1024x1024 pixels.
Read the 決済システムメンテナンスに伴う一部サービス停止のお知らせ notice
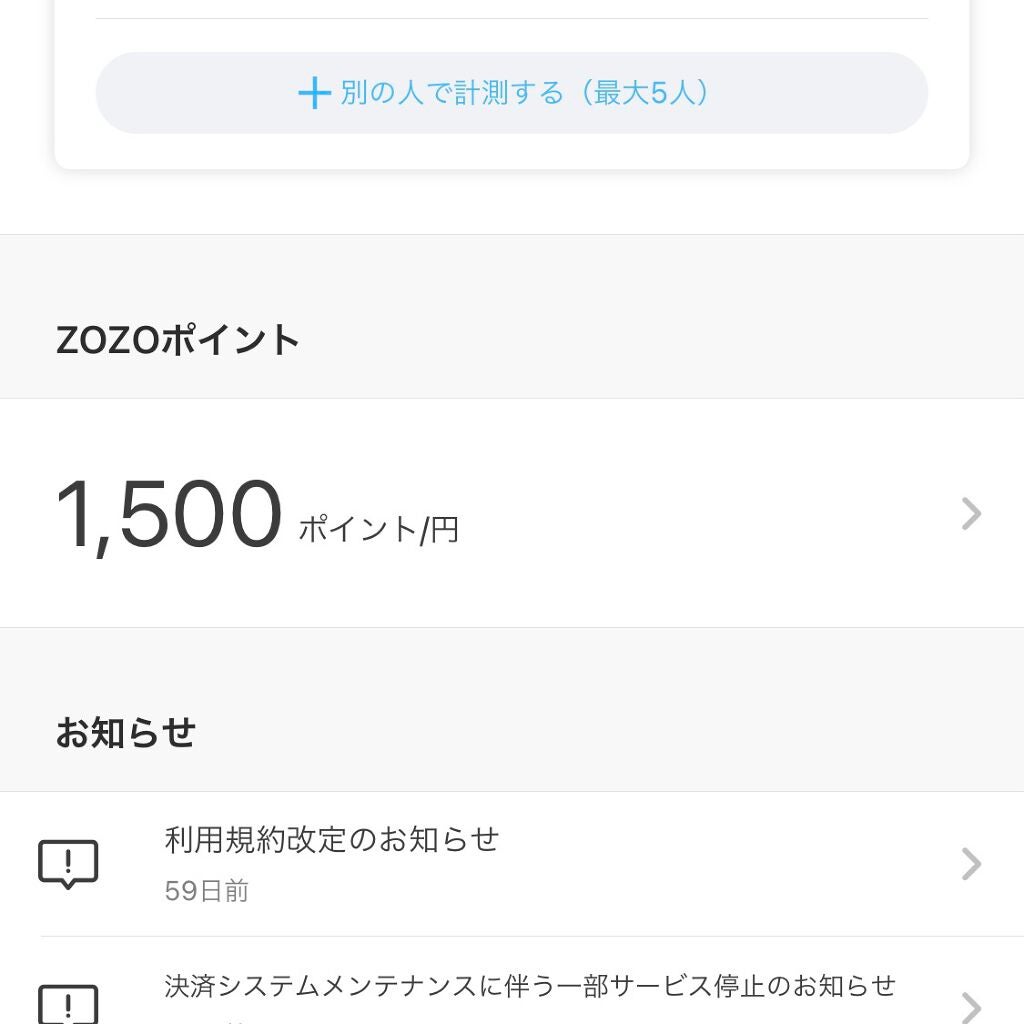tap(529, 986)
